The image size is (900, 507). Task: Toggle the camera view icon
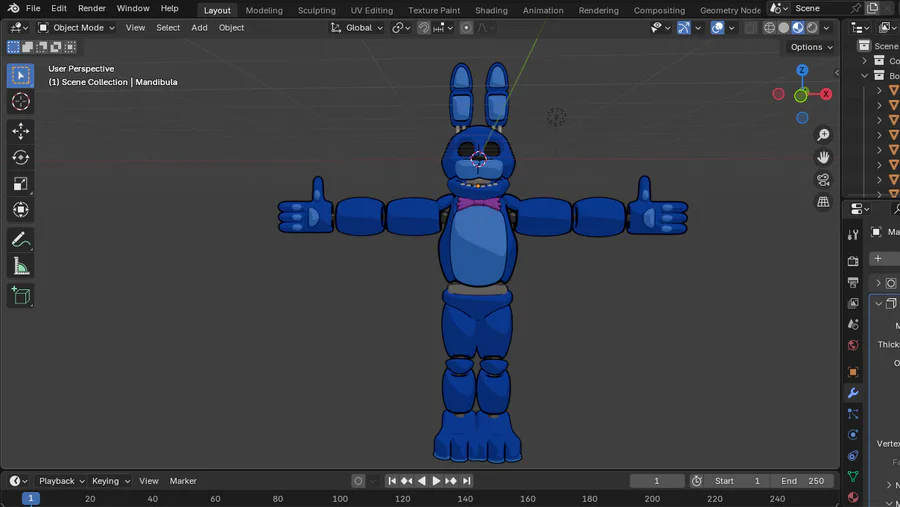click(x=823, y=180)
